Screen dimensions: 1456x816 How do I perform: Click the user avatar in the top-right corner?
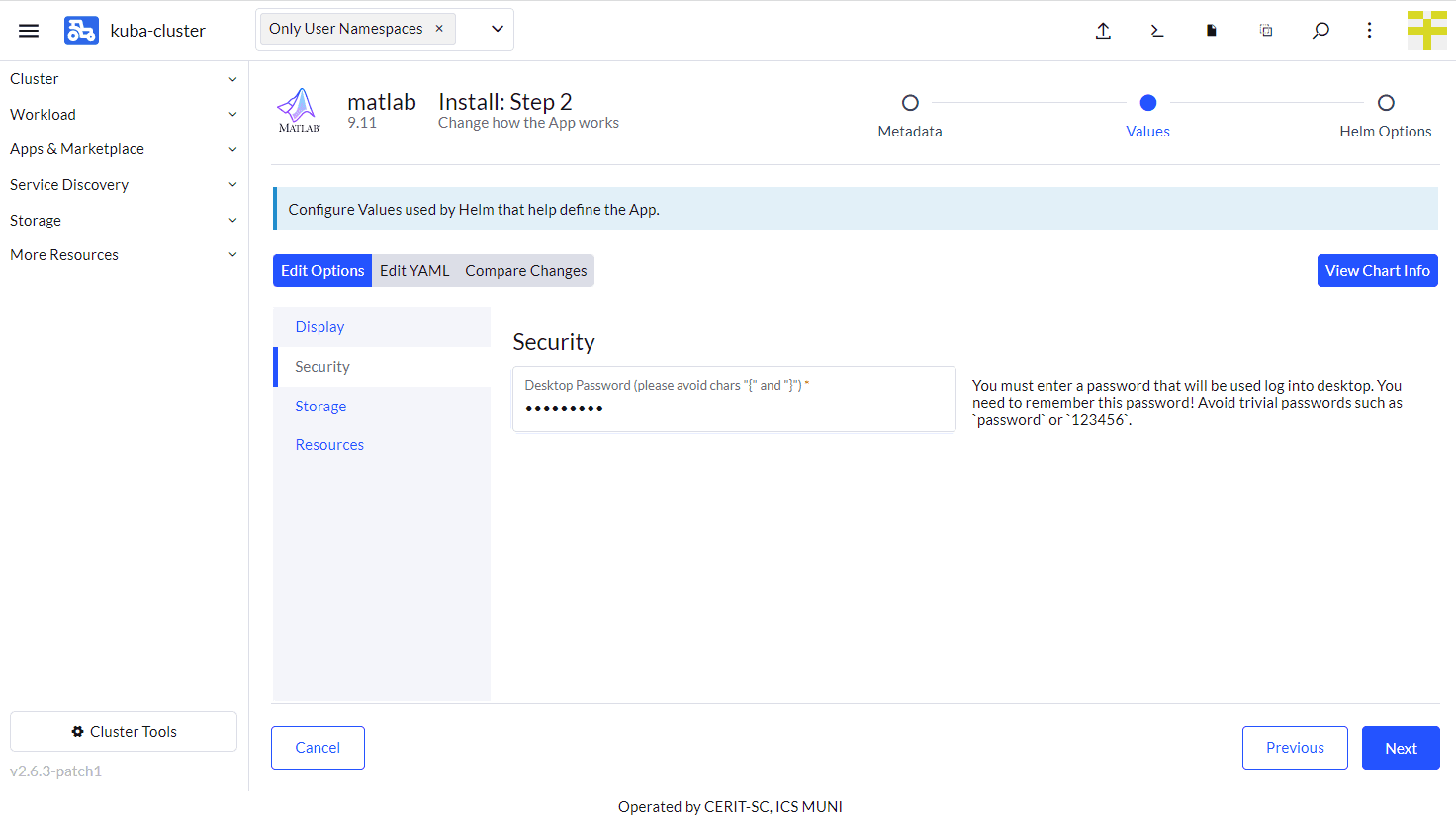coord(1427,30)
